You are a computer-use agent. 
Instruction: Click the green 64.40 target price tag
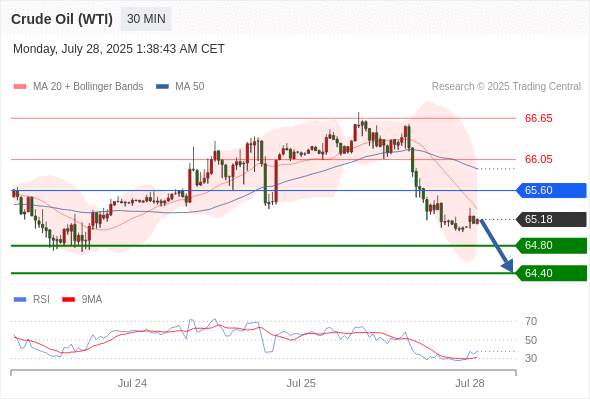point(551,273)
